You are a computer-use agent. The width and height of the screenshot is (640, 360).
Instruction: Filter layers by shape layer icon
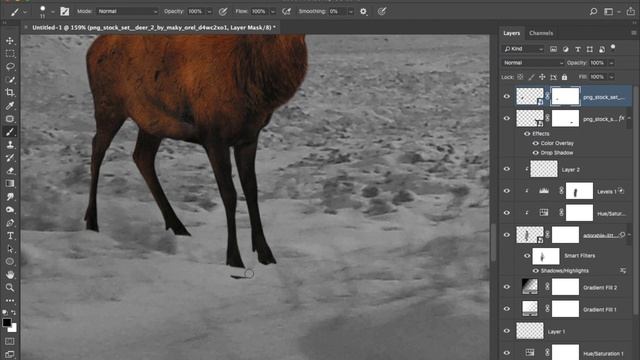pyautogui.click(x=590, y=49)
